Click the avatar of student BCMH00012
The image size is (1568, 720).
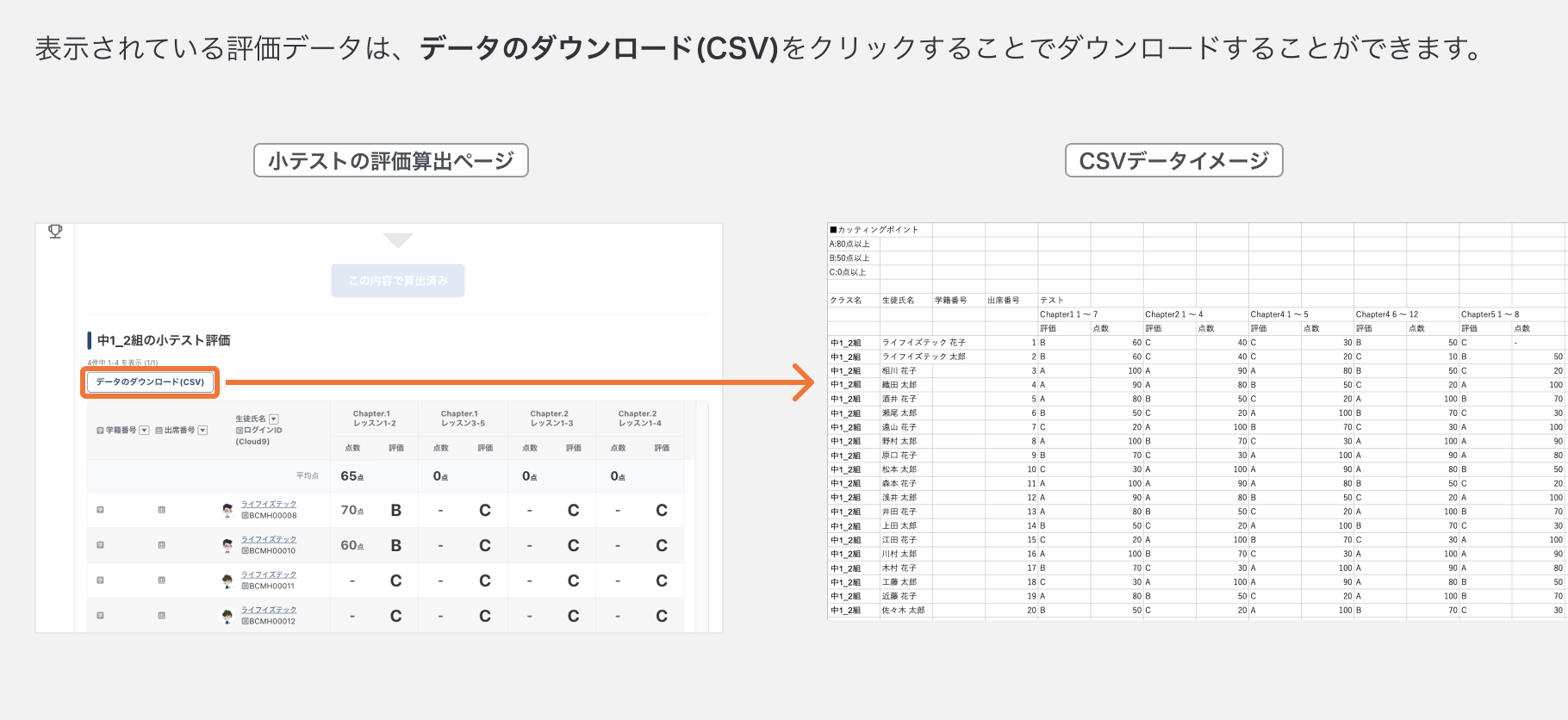click(x=227, y=617)
